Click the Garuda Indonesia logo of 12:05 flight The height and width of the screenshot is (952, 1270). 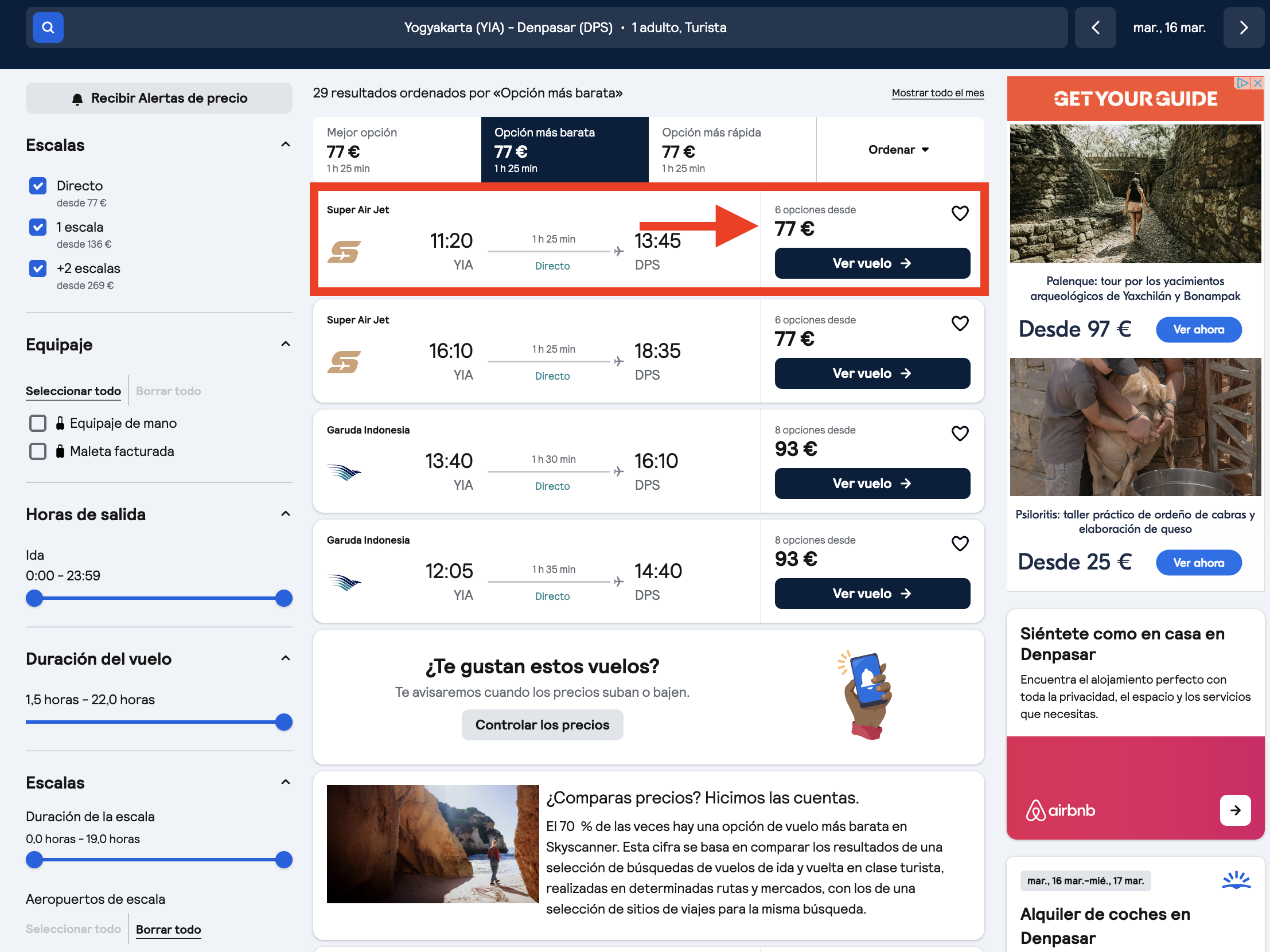(344, 583)
